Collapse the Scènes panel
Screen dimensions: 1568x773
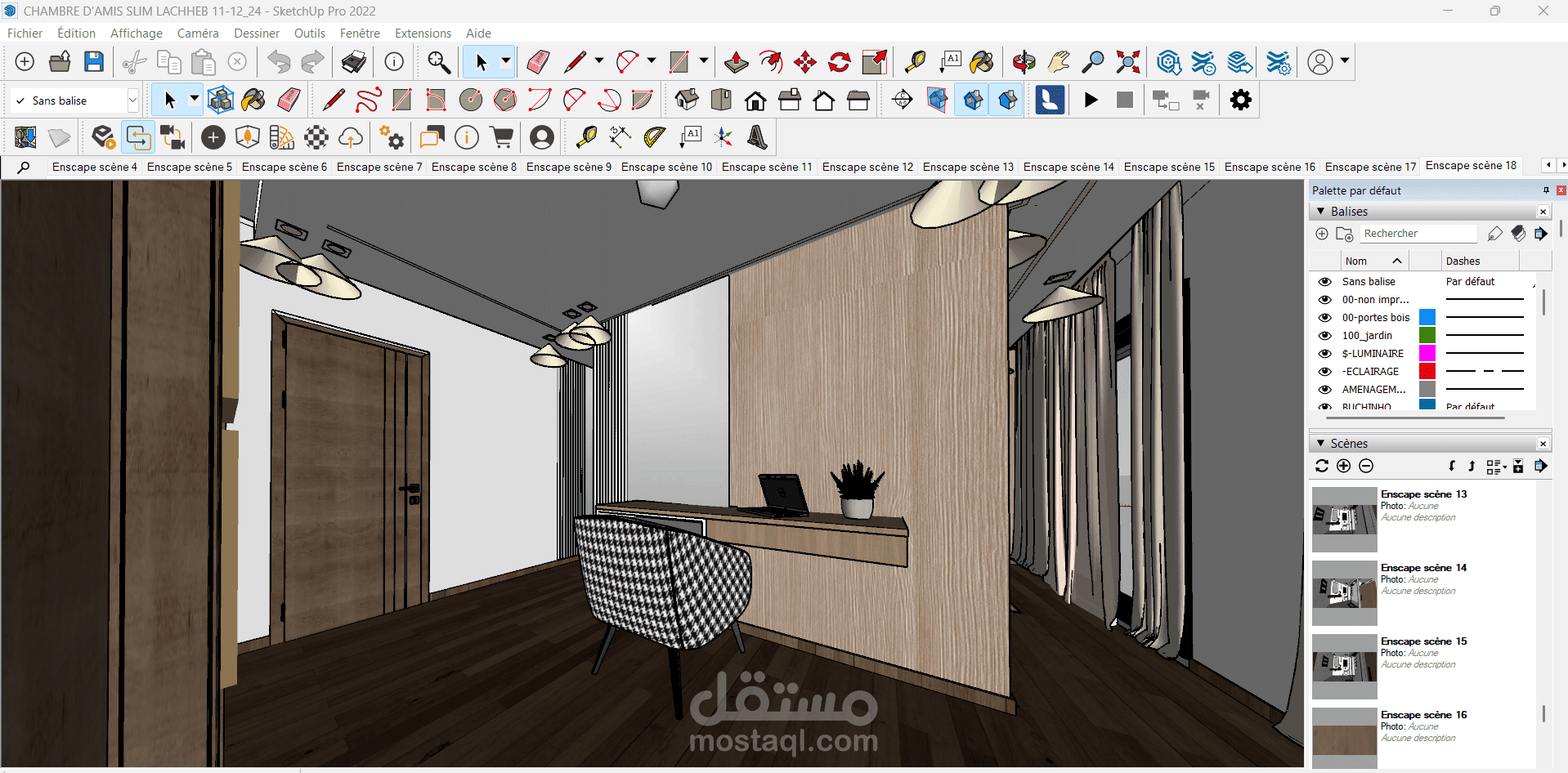[x=1320, y=444]
